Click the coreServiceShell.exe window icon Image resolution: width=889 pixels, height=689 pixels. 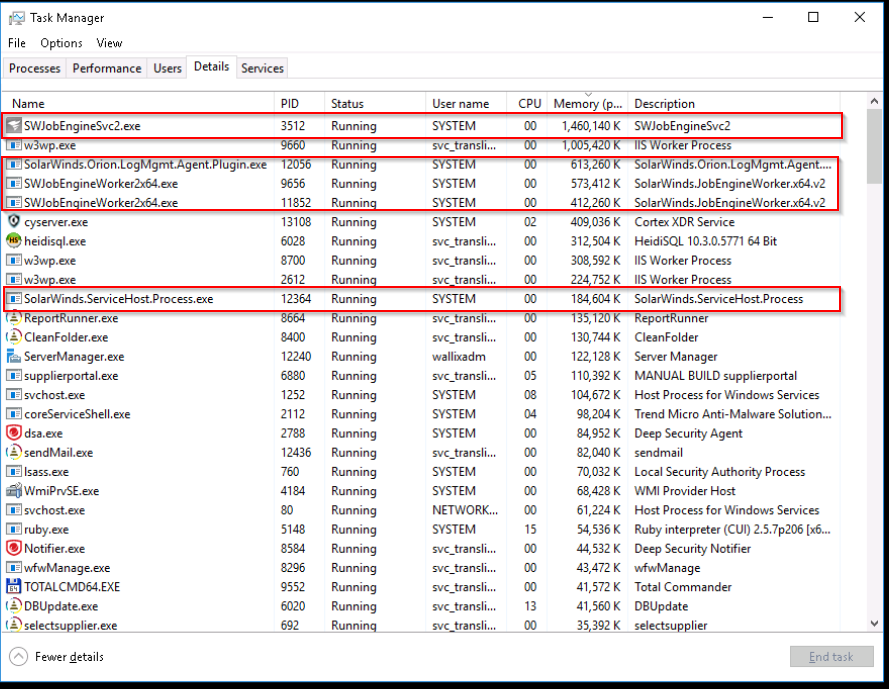[14, 414]
